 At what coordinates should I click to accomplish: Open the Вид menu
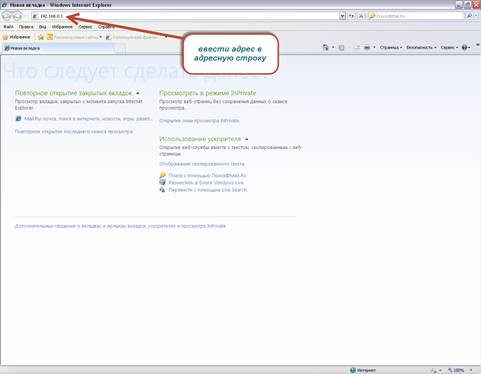pyautogui.click(x=42, y=27)
